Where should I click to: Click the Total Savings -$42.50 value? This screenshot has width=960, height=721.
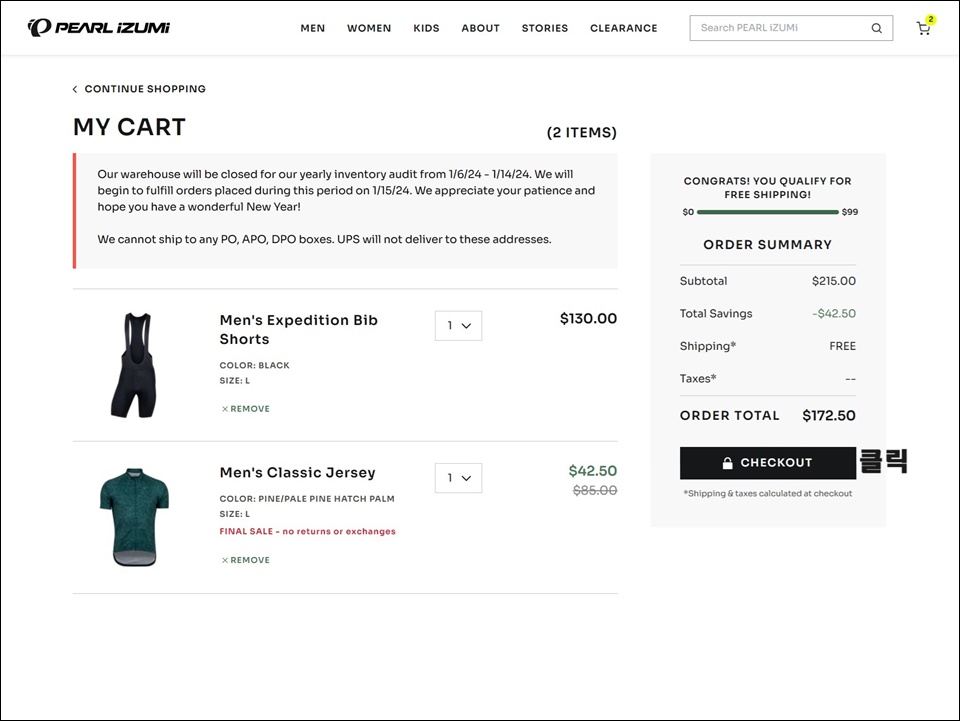tap(834, 313)
